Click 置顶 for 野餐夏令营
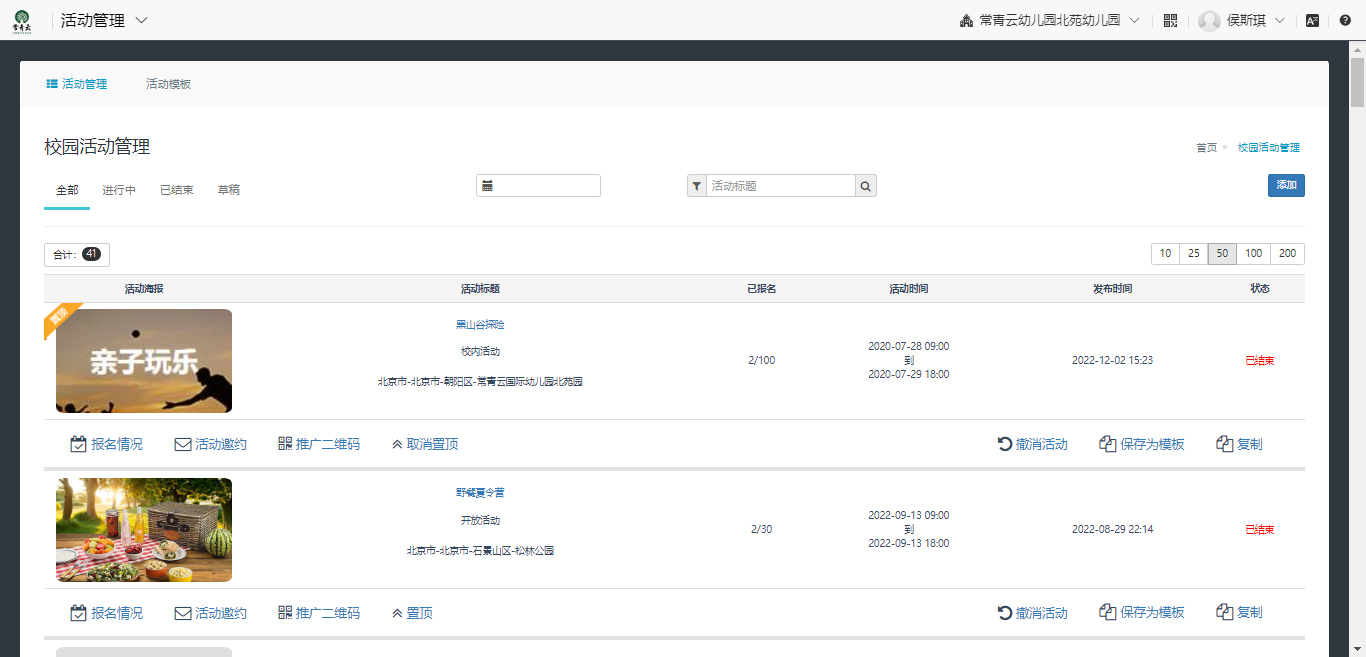This screenshot has height=657, width=1366. [x=412, y=613]
